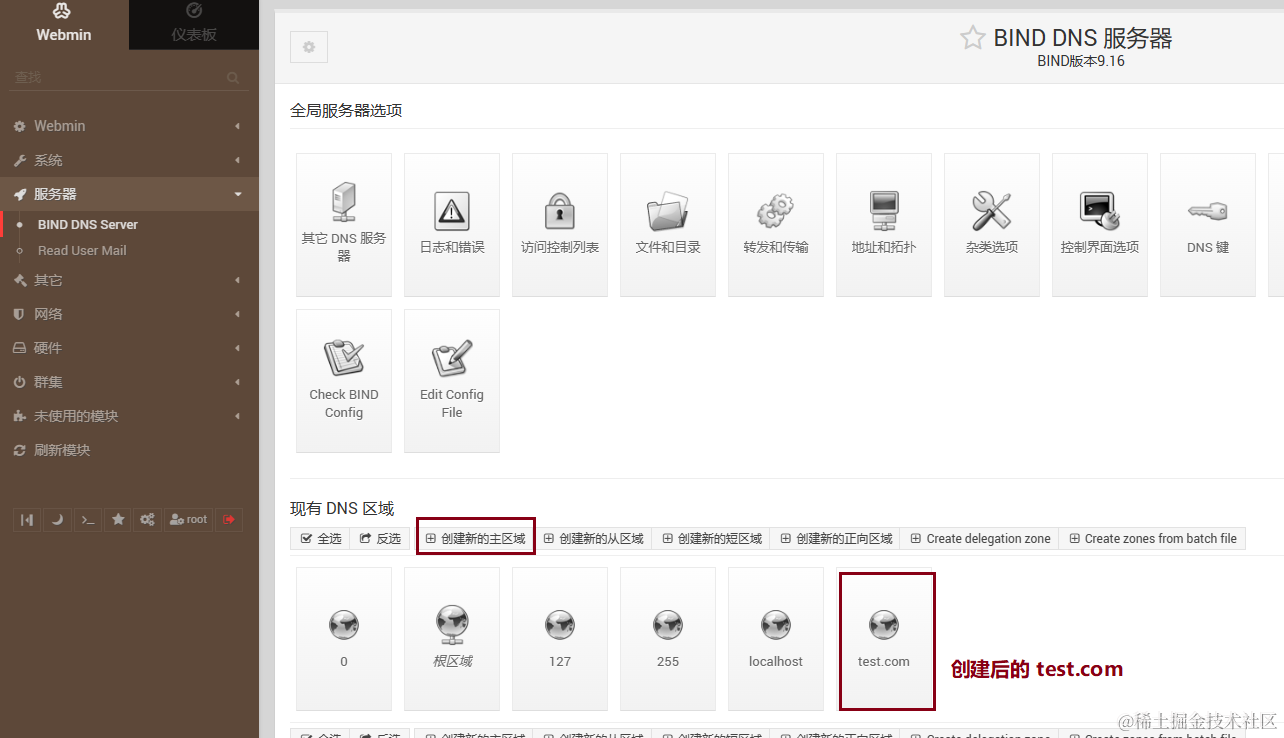Open the DNS 键 module icon
Screen dimensions: 1284x738
point(1207,224)
